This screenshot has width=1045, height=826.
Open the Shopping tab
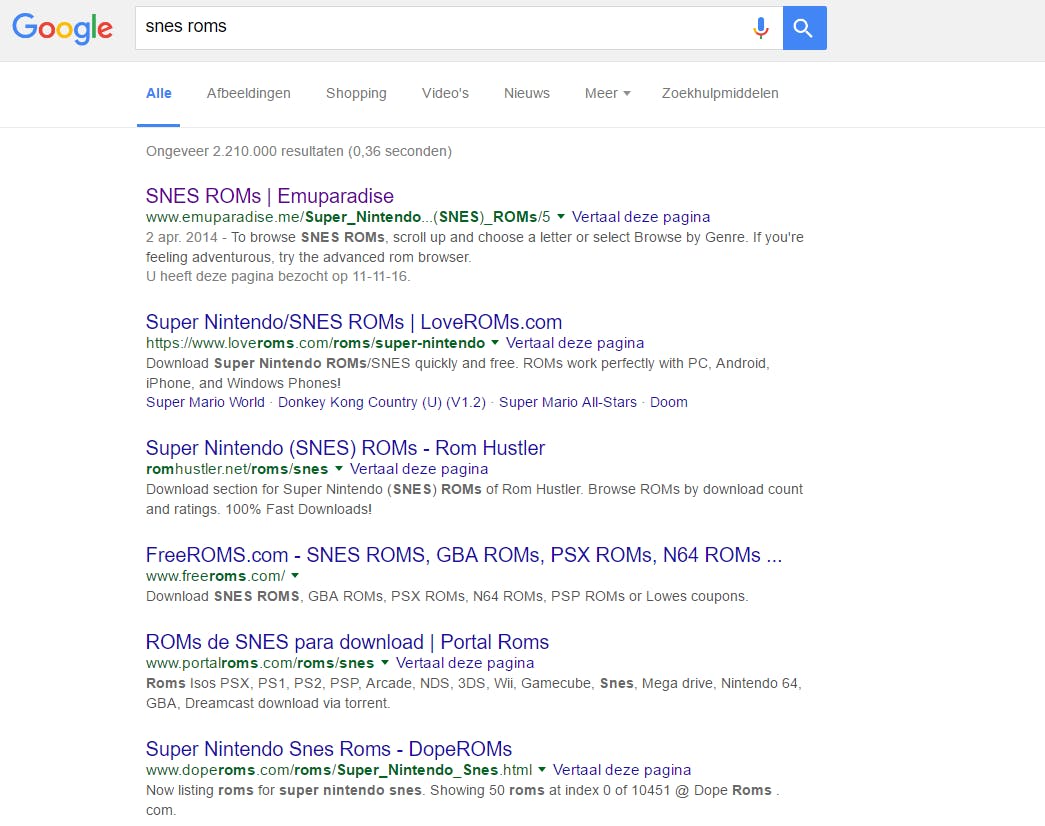click(356, 93)
